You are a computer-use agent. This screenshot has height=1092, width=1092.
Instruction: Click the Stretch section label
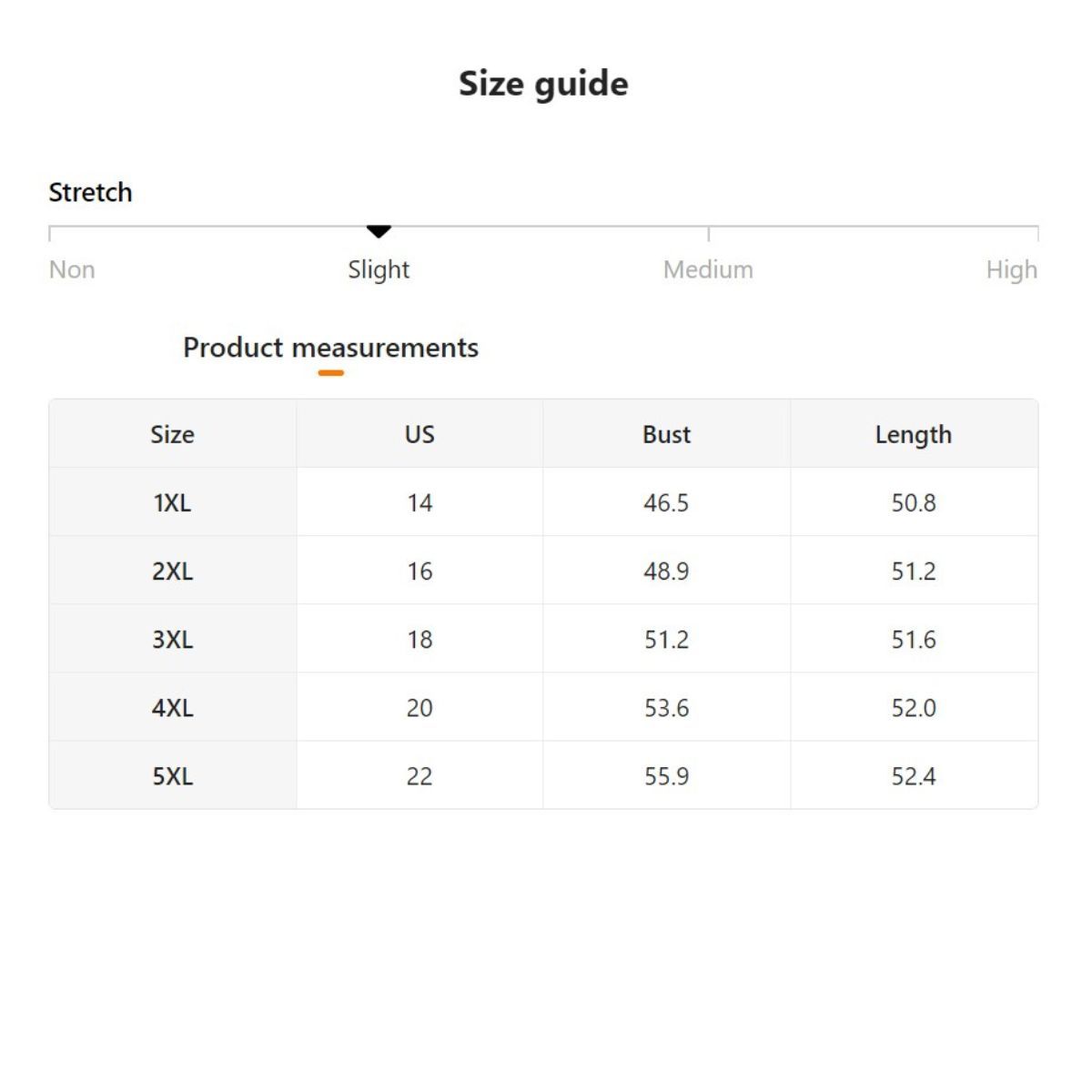point(90,192)
